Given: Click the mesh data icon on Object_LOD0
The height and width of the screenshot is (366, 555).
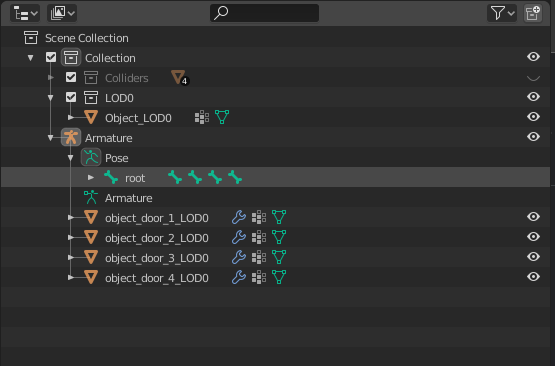Looking at the screenshot, I should coord(222,117).
